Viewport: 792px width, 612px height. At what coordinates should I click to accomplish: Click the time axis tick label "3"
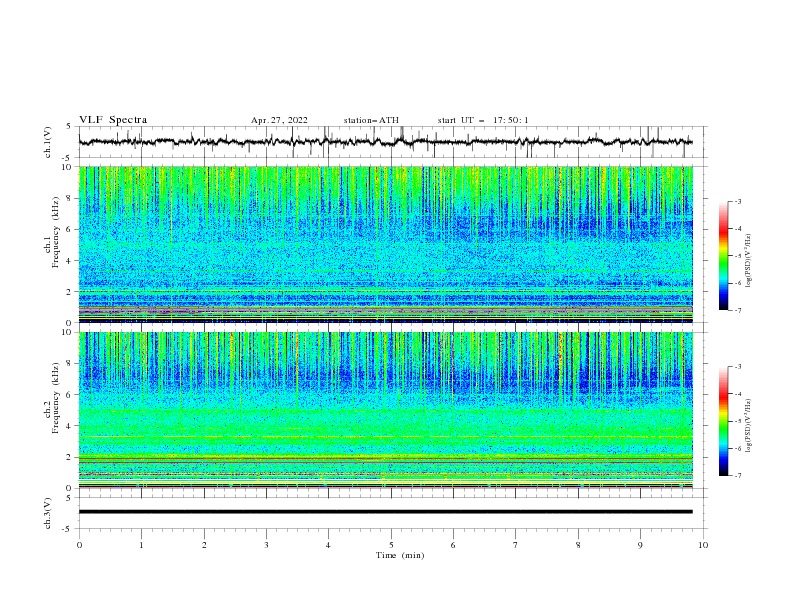266,545
